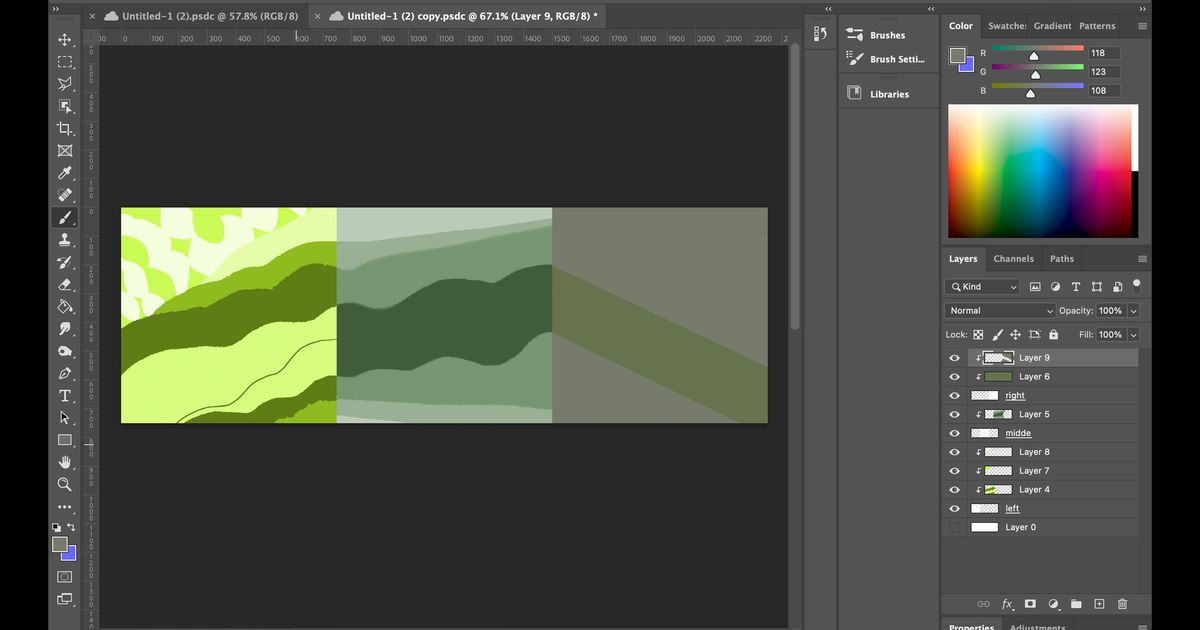Show the hidden Layer 0

(x=954, y=527)
